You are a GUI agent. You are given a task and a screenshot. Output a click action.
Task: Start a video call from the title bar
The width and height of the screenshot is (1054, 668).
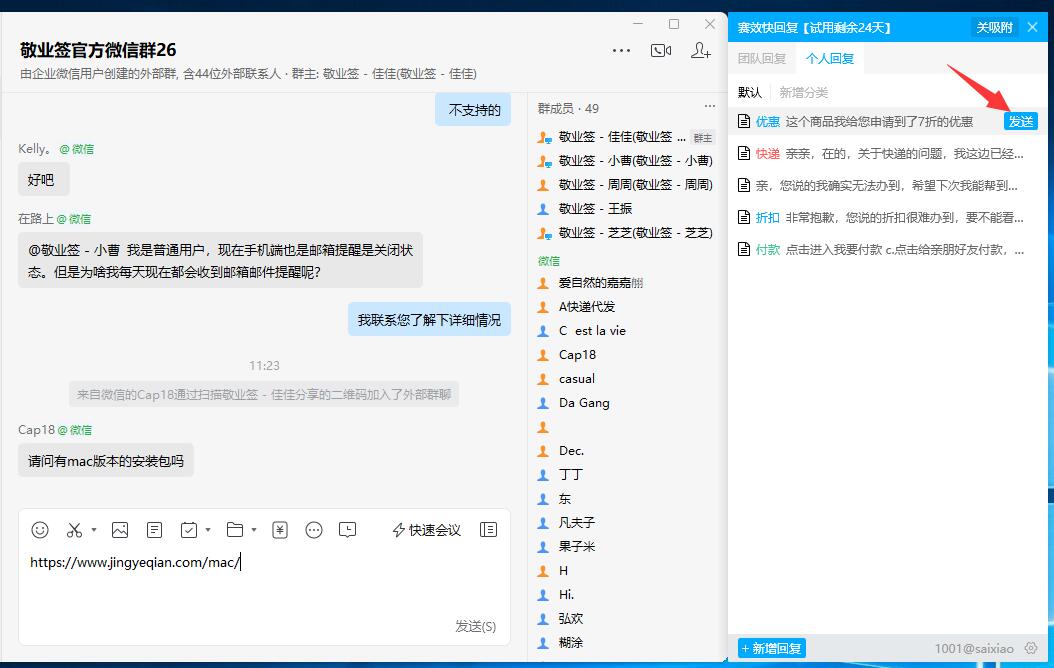(x=661, y=50)
